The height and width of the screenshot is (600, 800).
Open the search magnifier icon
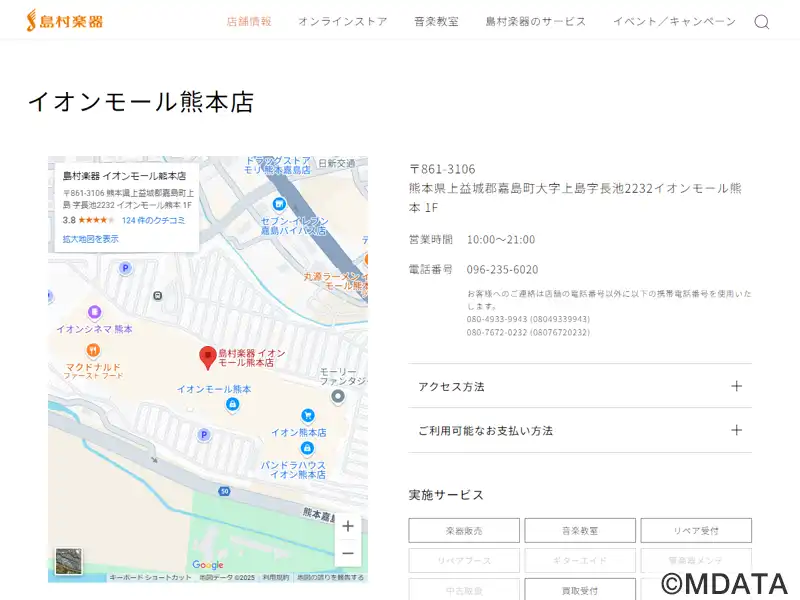[x=762, y=22]
